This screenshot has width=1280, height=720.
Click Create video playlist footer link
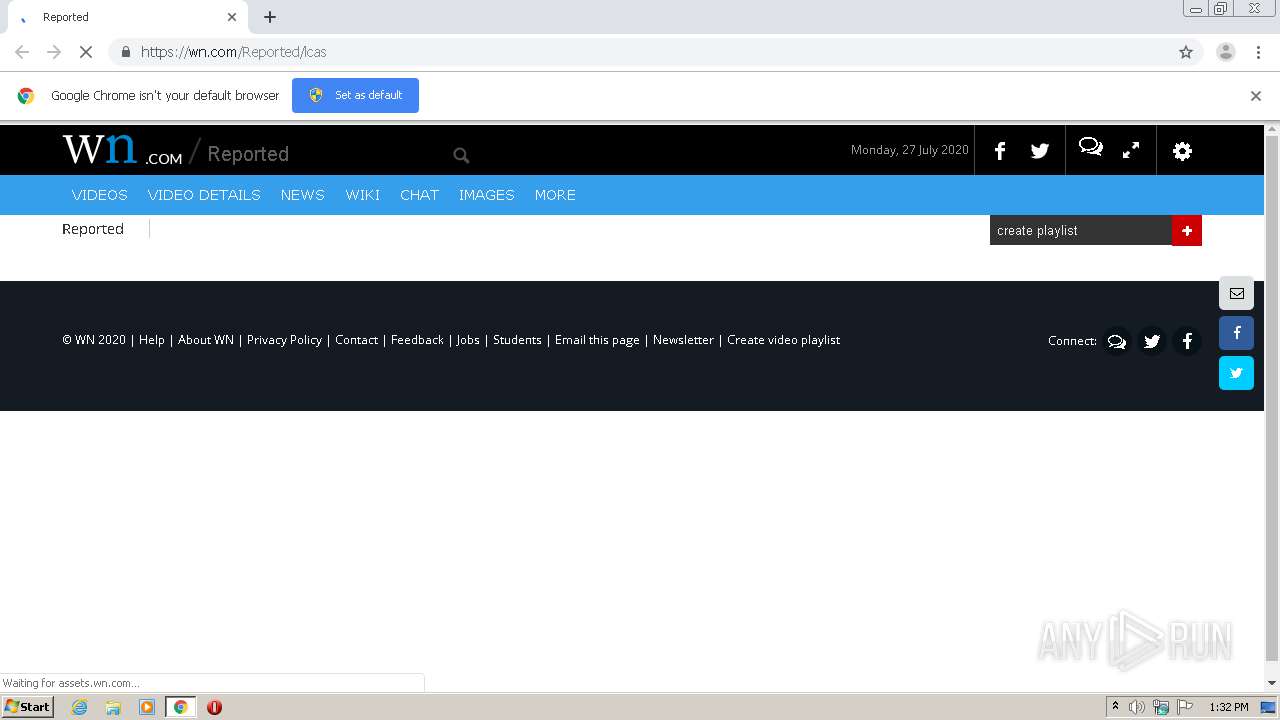[x=784, y=340]
